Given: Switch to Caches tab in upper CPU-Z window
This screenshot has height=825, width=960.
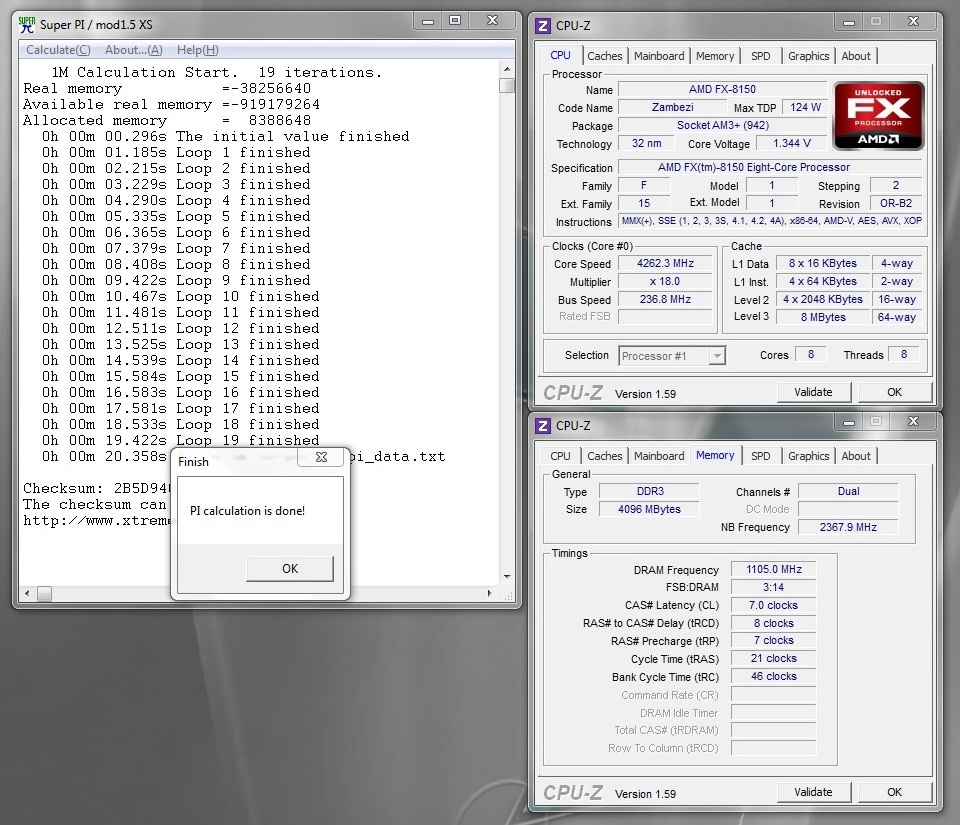Looking at the screenshot, I should (604, 56).
